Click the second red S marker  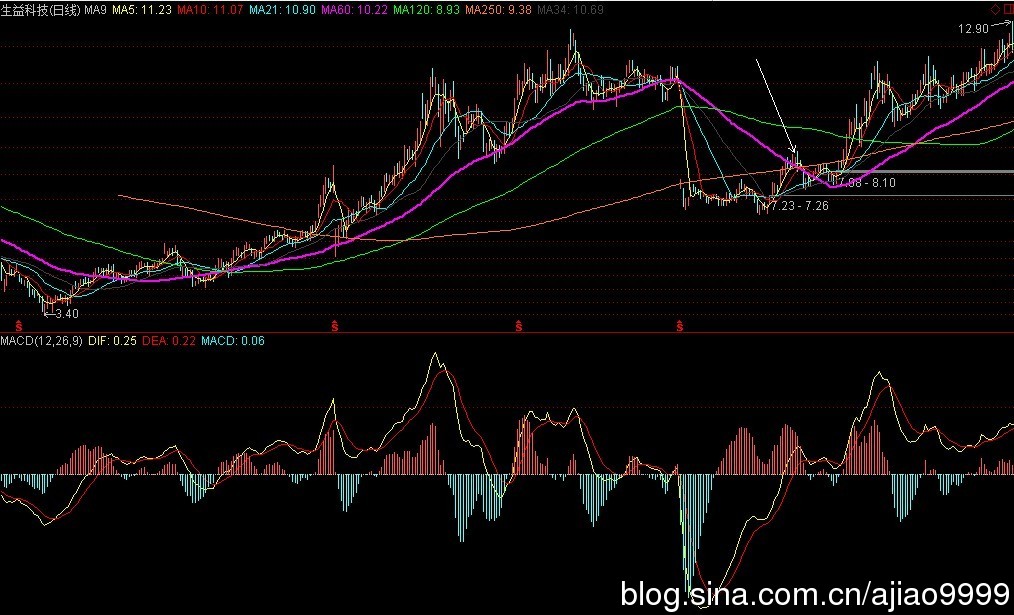tap(333, 325)
